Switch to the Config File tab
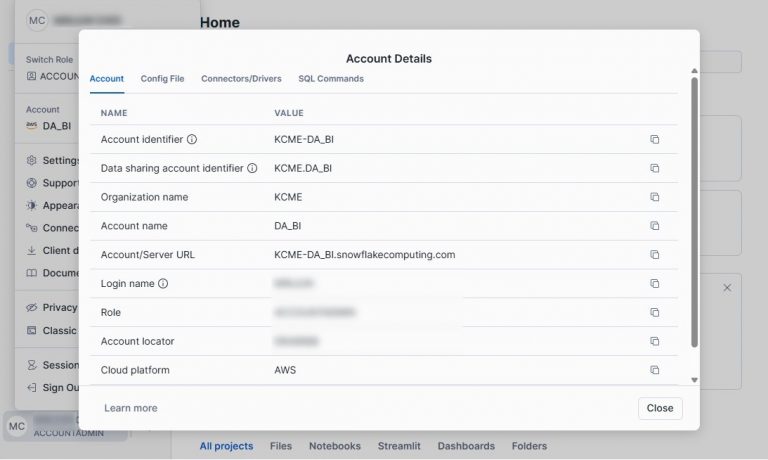The width and height of the screenshot is (768, 460). 162,78
